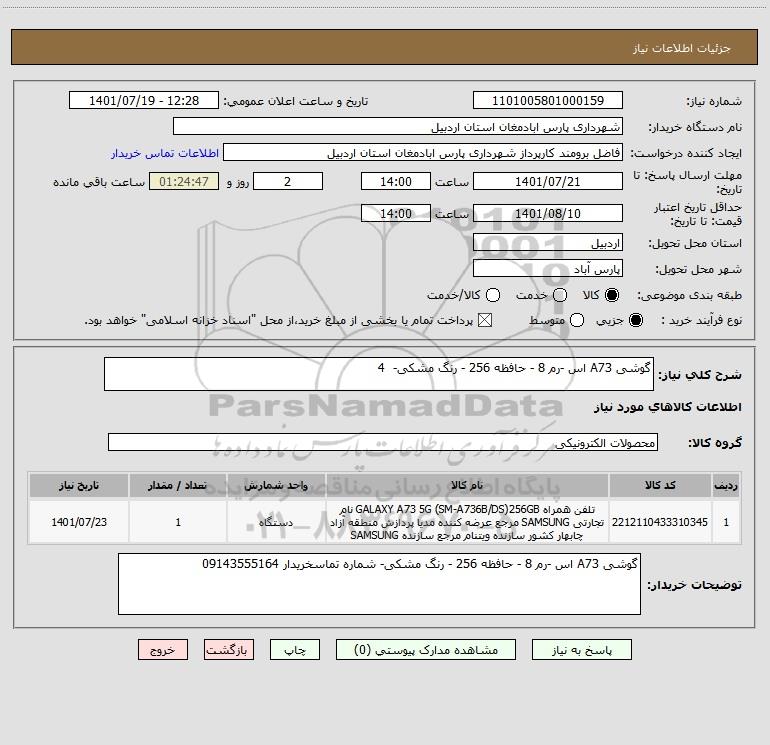
Task: Click the دستگاه unit cell
Action: pyautogui.click(x=276, y=522)
